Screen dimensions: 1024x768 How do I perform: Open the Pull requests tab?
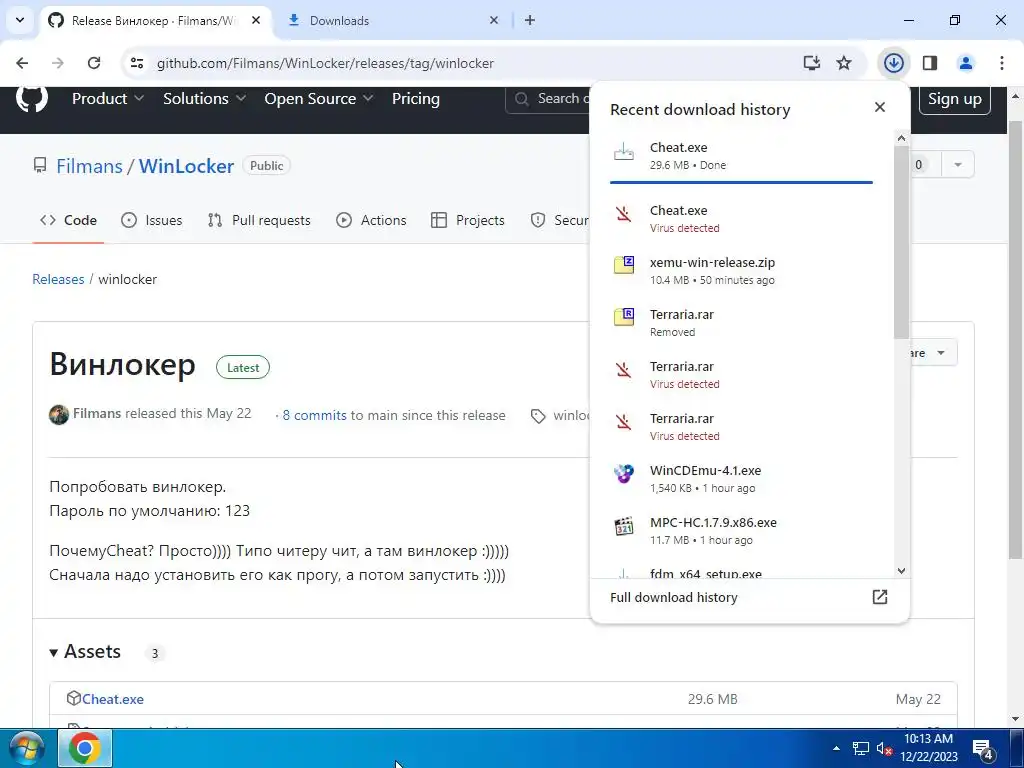coord(259,220)
